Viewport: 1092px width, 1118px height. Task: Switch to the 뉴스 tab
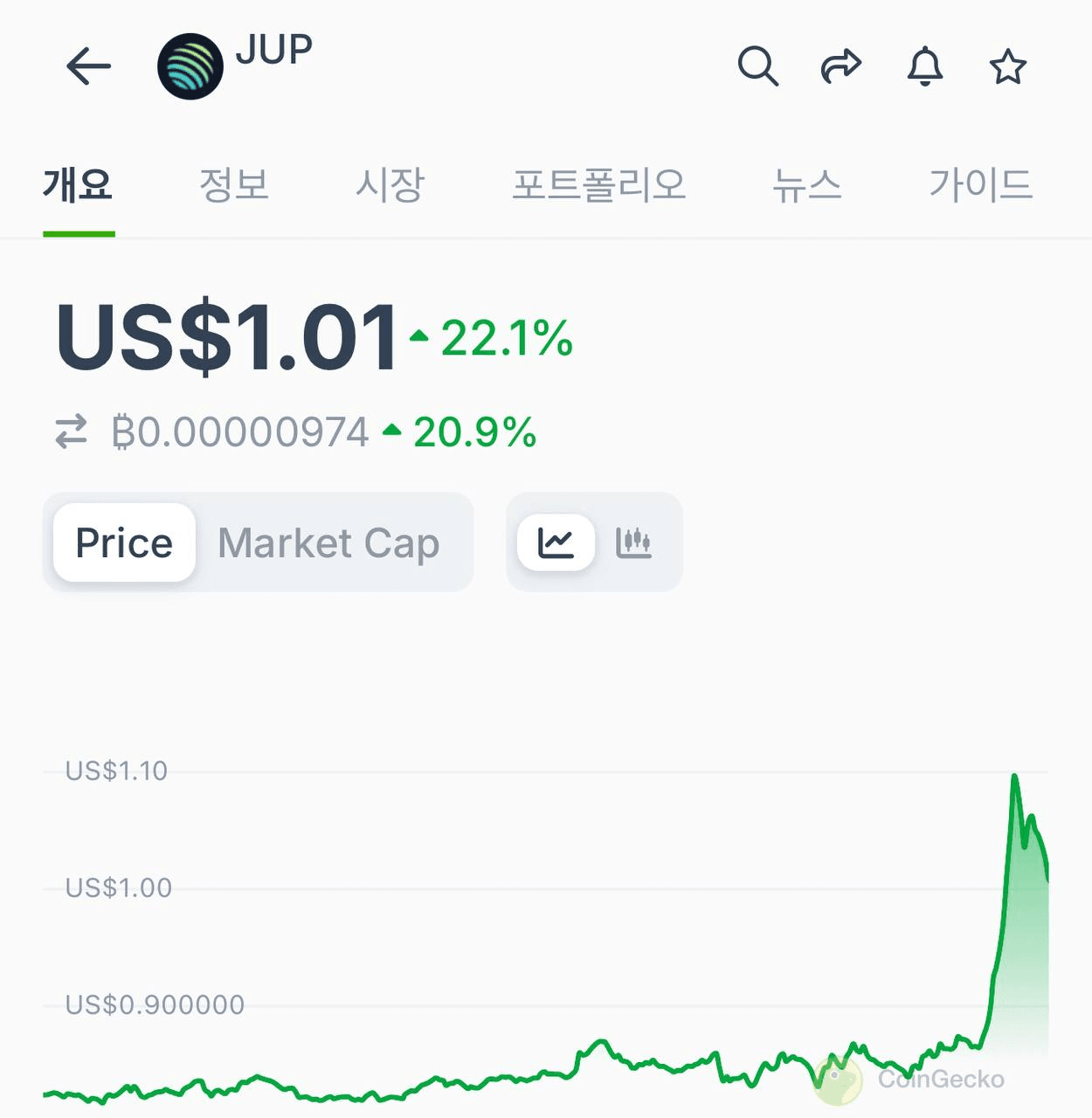[807, 185]
